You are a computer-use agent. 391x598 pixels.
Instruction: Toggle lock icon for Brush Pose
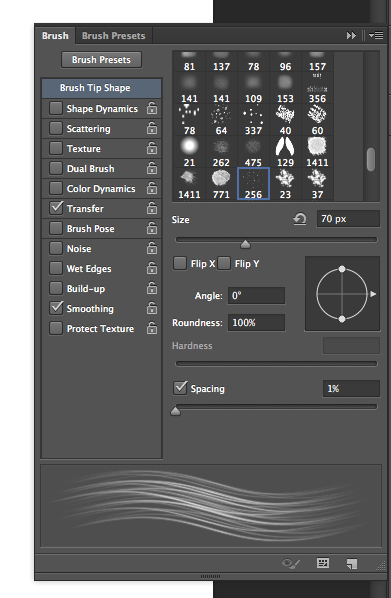pos(152,228)
